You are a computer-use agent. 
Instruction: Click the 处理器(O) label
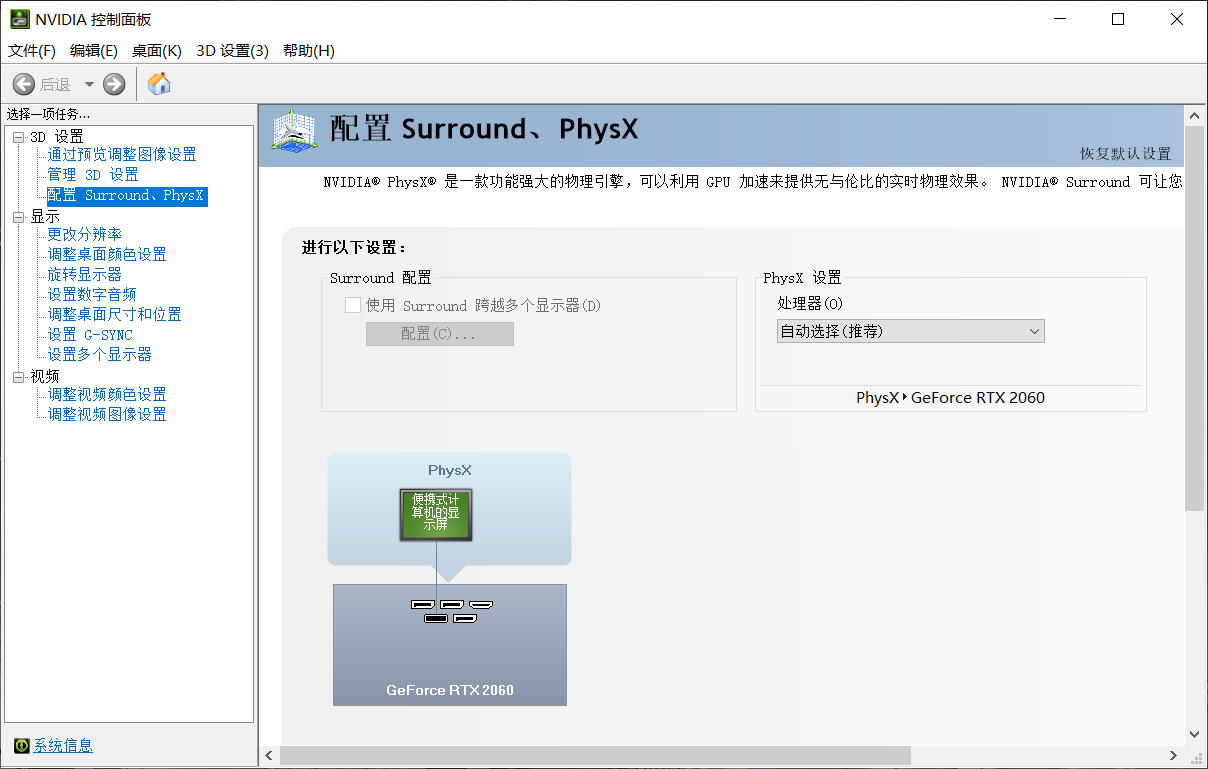(x=810, y=303)
